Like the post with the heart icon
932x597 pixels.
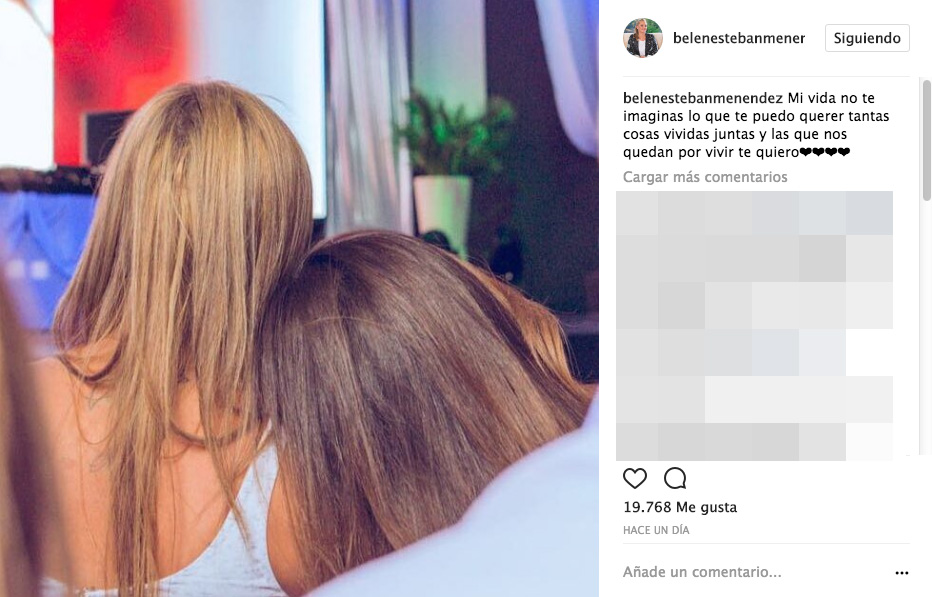pyautogui.click(x=634, y=478)
